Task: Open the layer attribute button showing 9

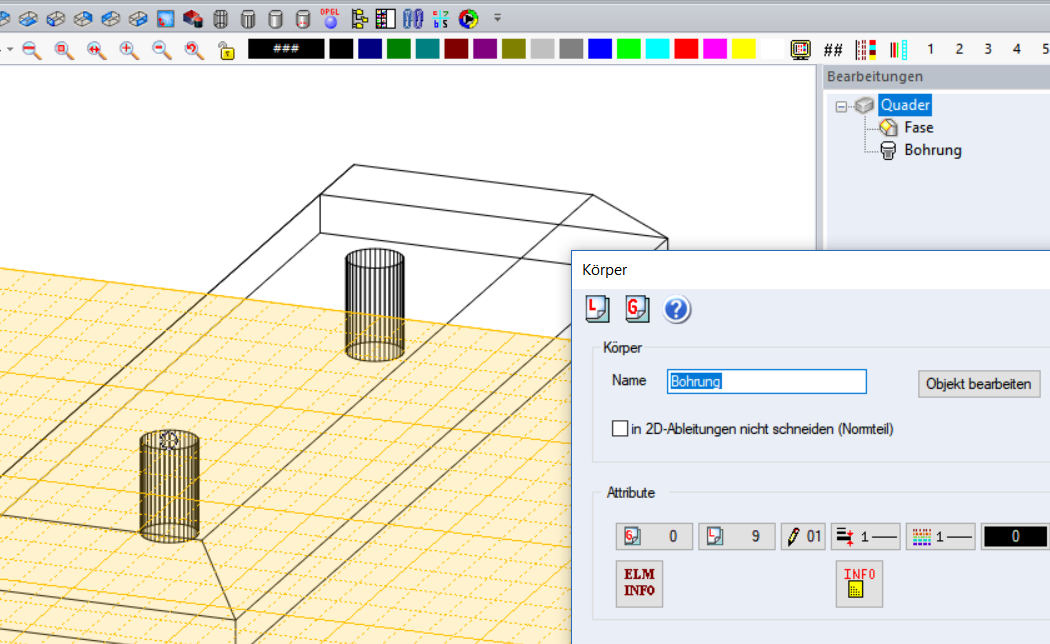Action: coord(737,537)
